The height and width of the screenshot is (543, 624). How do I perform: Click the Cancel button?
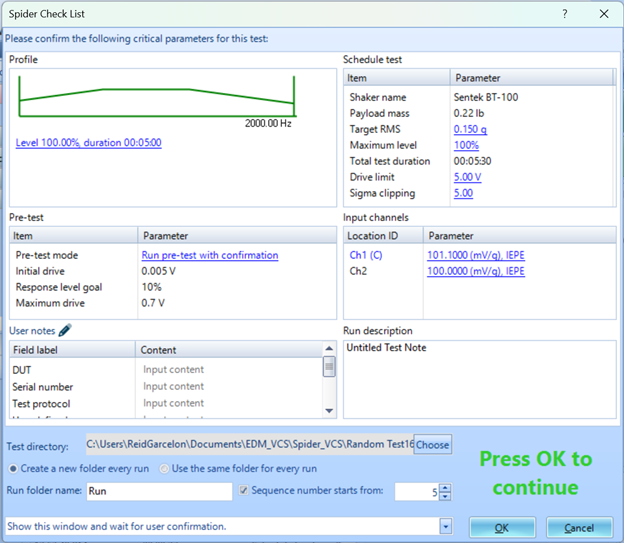579,527
